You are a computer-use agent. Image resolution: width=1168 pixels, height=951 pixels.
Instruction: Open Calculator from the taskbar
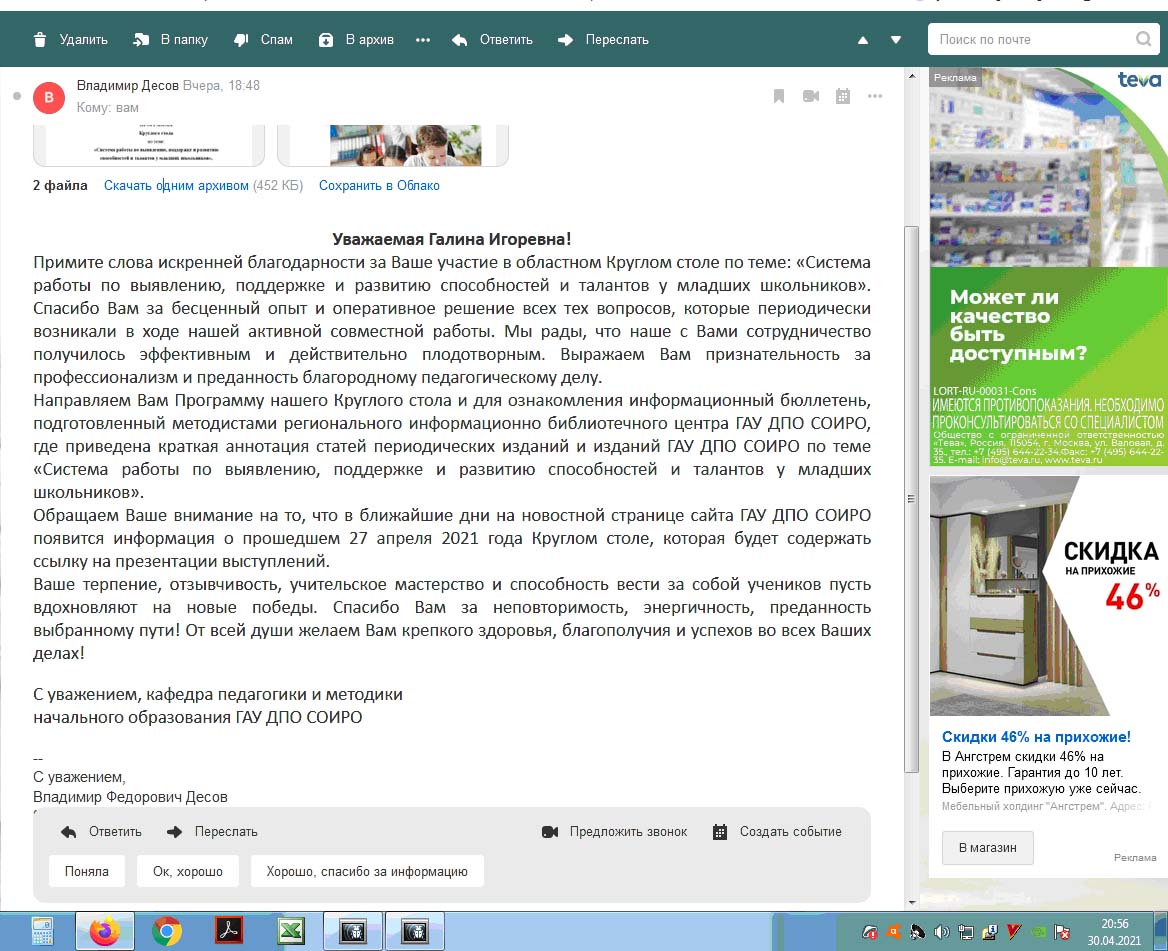click(x=42, y=931)
